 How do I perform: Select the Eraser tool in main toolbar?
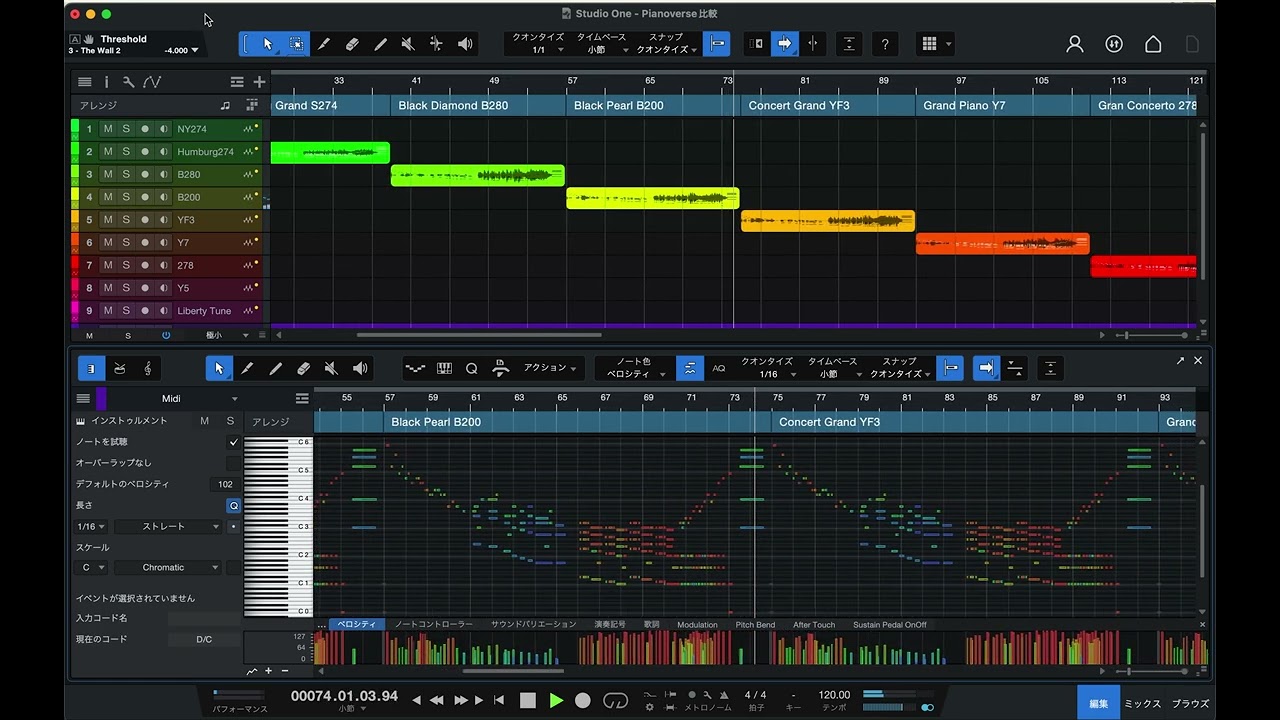(x=352, y=44)
